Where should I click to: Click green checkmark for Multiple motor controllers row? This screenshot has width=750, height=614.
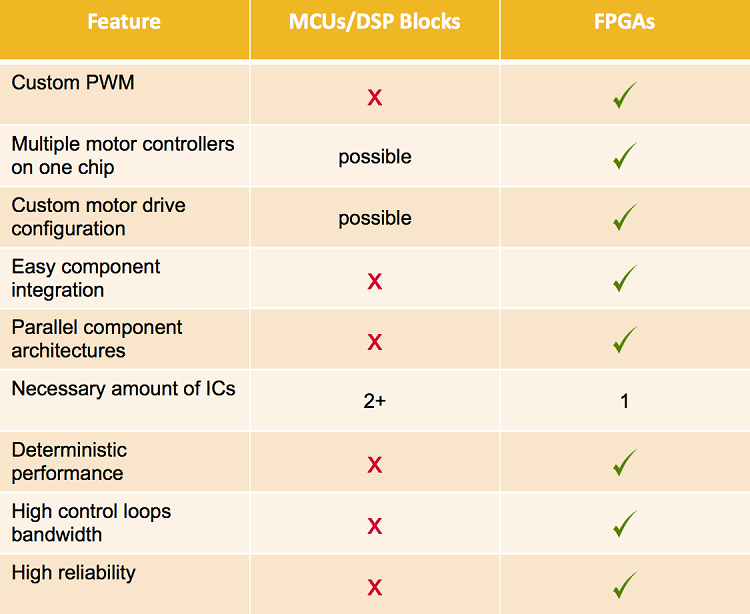click(x=625, y=156)
